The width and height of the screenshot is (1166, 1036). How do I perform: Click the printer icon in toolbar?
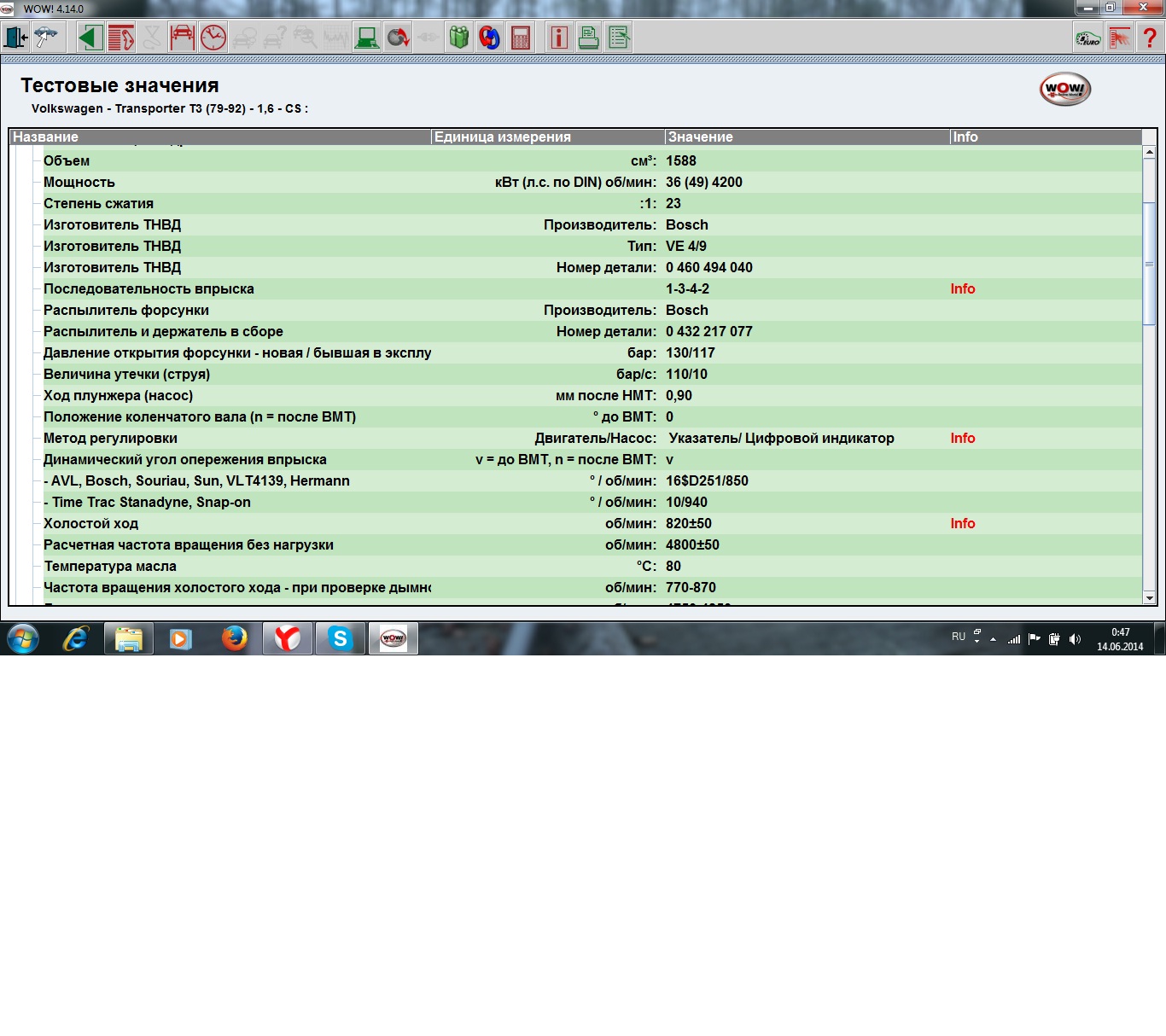(589, 38)
